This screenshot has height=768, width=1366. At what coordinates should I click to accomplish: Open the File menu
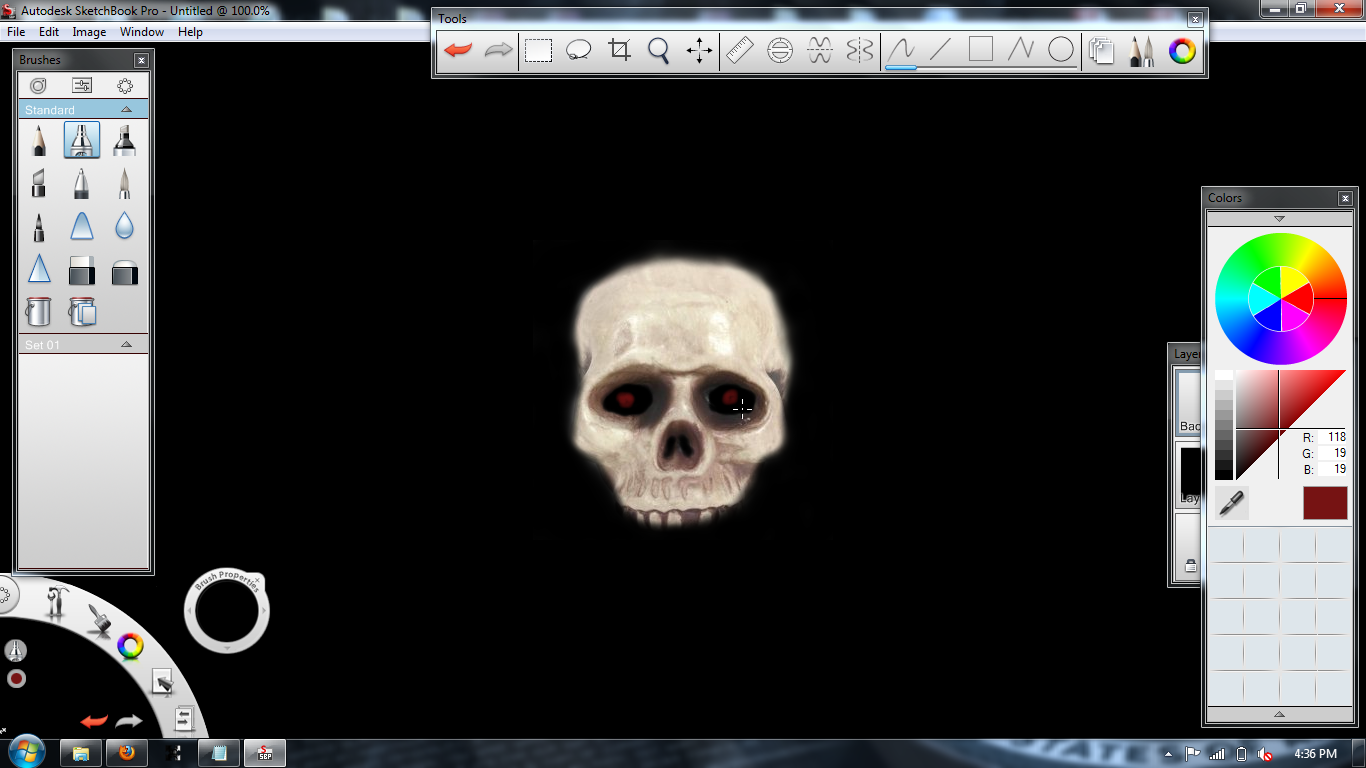[x=16, y=32]
